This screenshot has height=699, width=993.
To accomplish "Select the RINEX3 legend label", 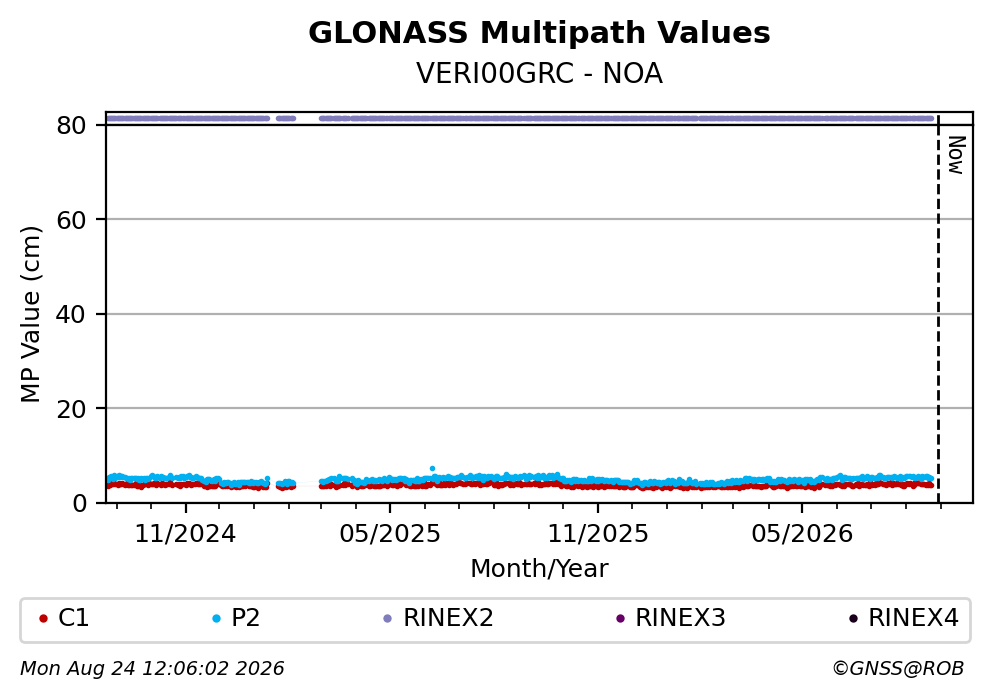I will pos(680,618).
